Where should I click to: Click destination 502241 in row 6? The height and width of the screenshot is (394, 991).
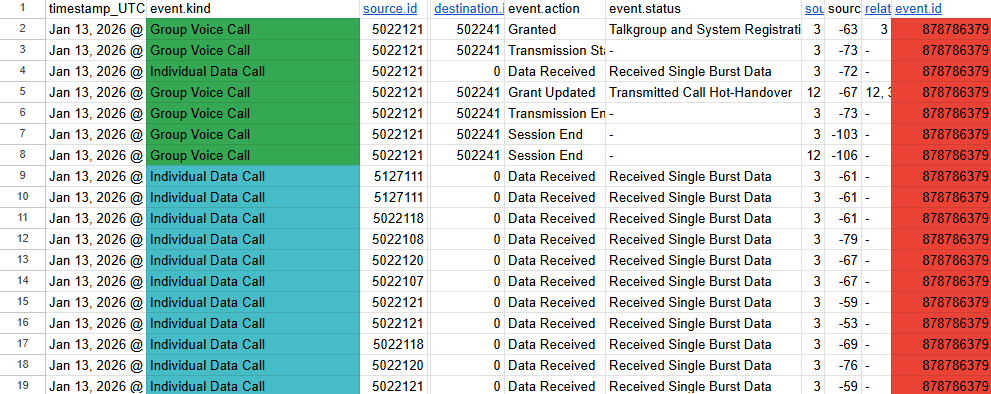tap(468, 114)
